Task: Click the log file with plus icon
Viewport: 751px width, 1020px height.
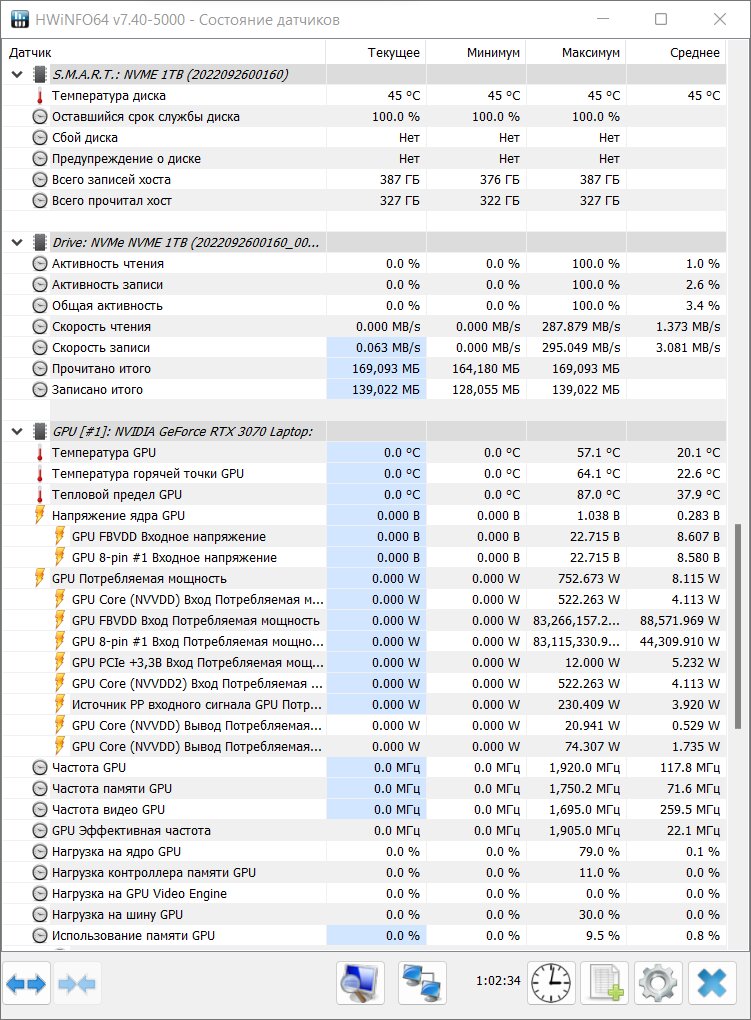Action: pyautogui.click(x=605, y=983)
